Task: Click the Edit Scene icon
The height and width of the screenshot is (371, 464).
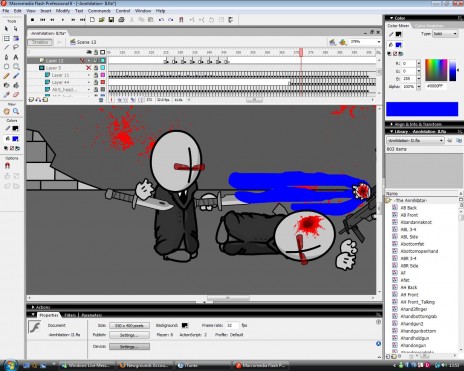Action: (x=332, y=42)
